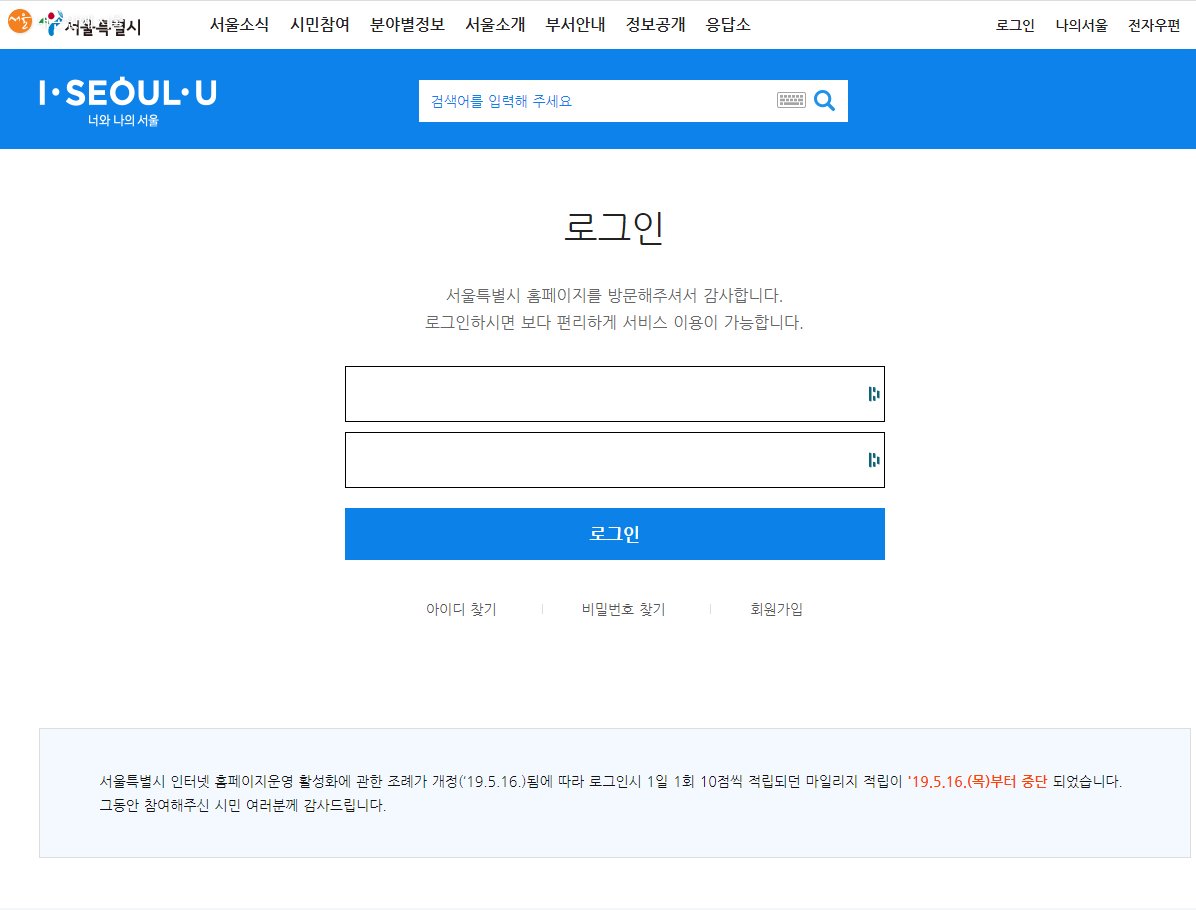Screen dimensions: 1196x910
Task: Go to 회원가입 sign-up link
Action: [x=776, y=609]
